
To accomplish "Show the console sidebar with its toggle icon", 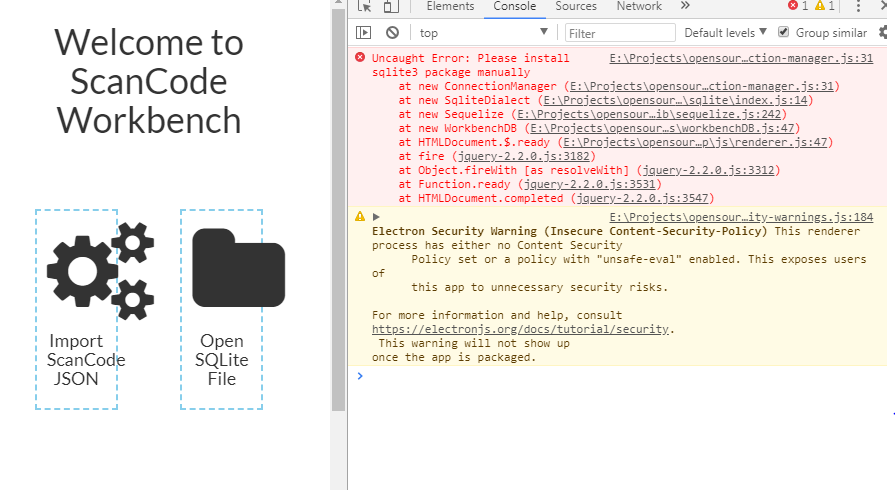I will [364, 33].
